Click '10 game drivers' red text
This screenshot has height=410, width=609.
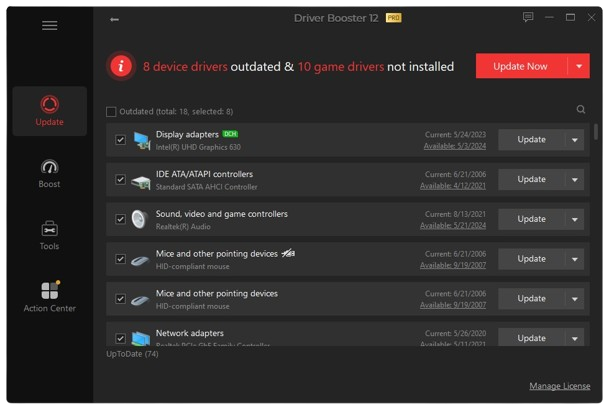point(341,67)
